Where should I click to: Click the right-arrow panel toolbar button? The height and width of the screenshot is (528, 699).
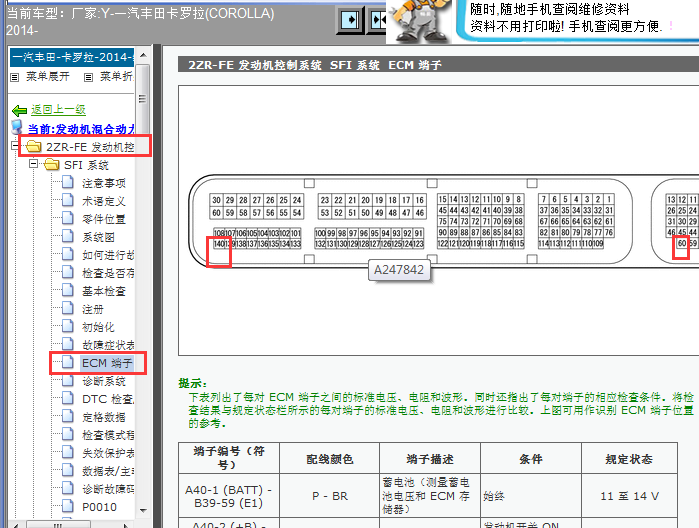click(x=350, y=20)
